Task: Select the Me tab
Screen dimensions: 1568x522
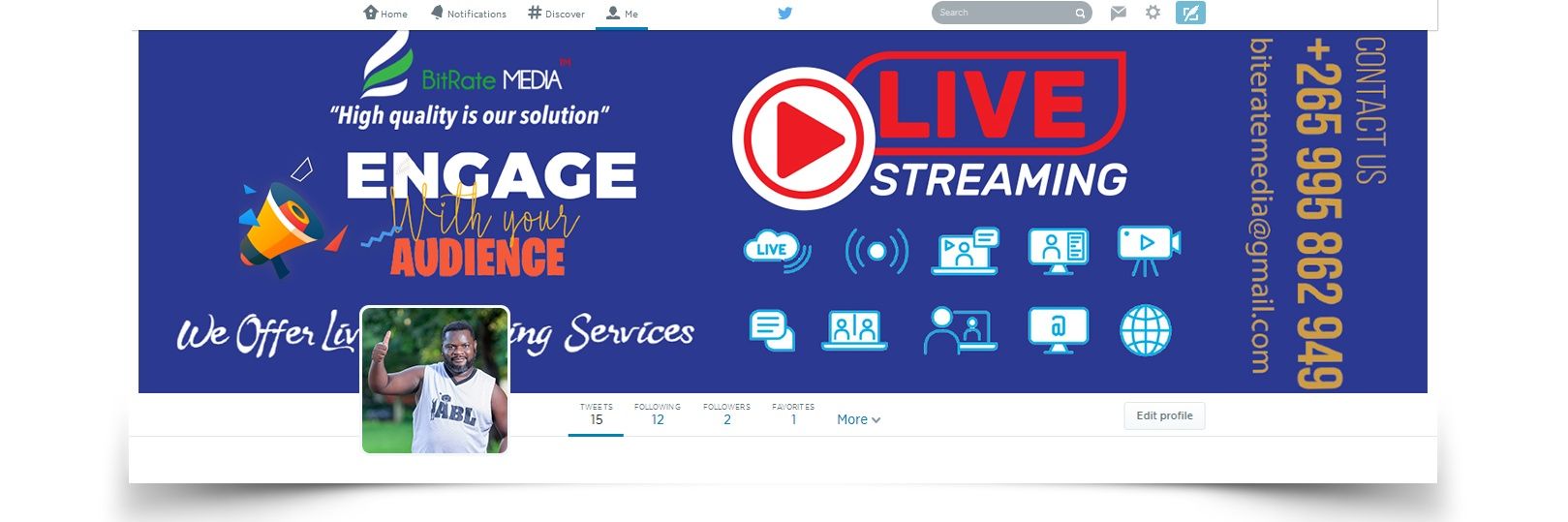Action: (x=622, y=14)
